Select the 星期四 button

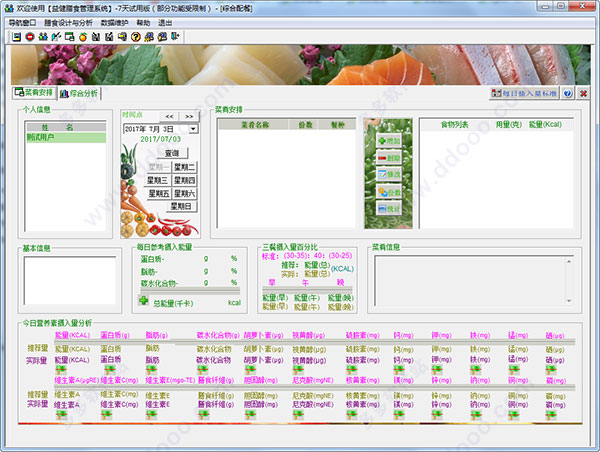(x=184, y=180)
